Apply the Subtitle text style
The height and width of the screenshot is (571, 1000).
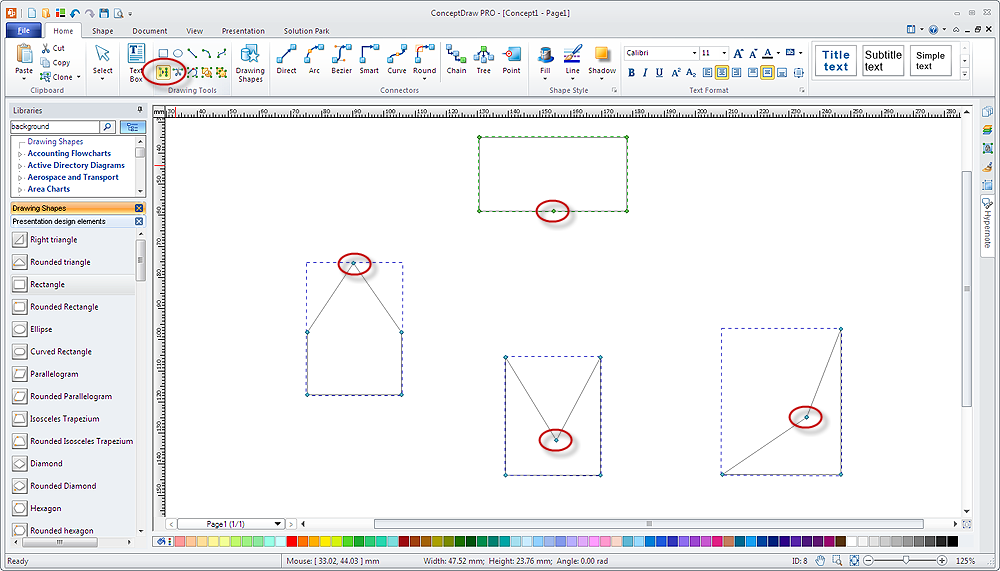coord(883,61)
